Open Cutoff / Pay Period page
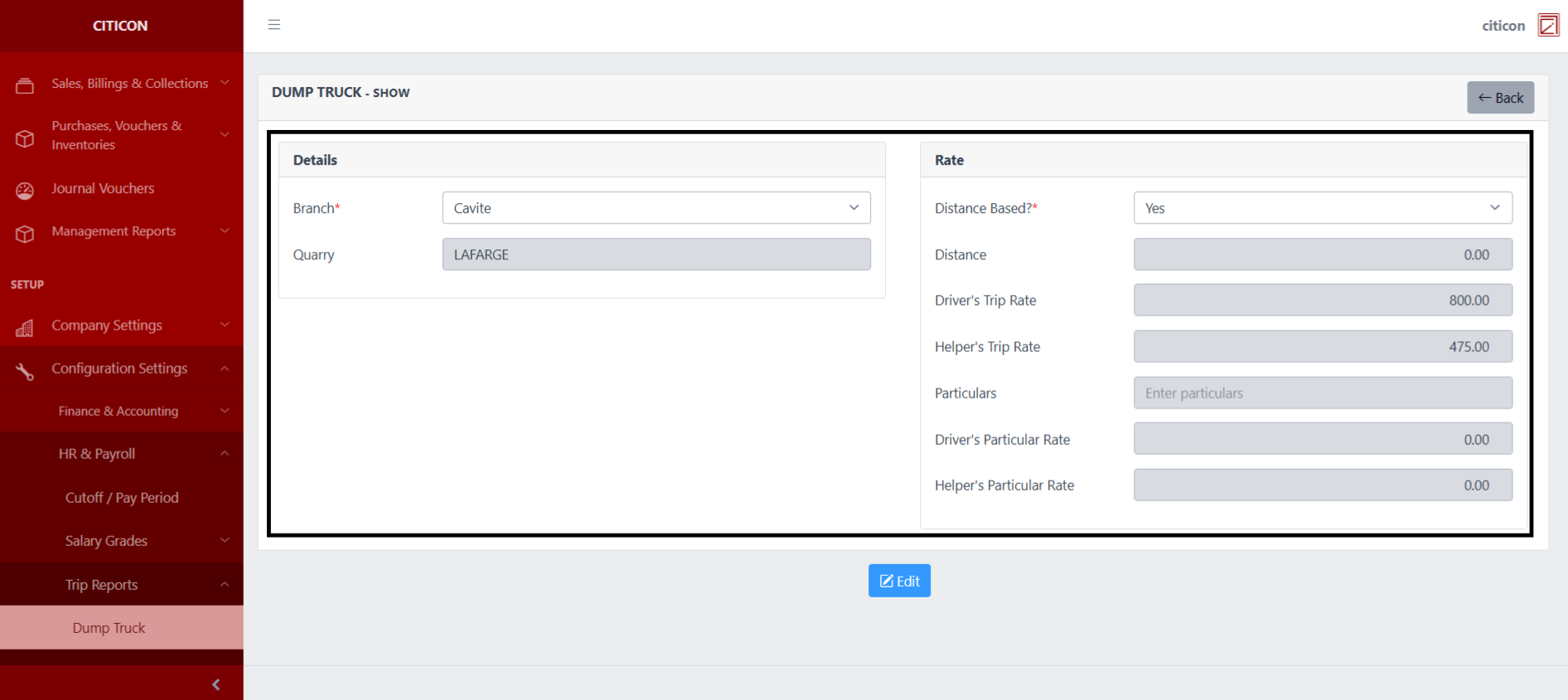The width and height of the screenshot is (1568, 700). pyautogui.click(x=122, y=498)
